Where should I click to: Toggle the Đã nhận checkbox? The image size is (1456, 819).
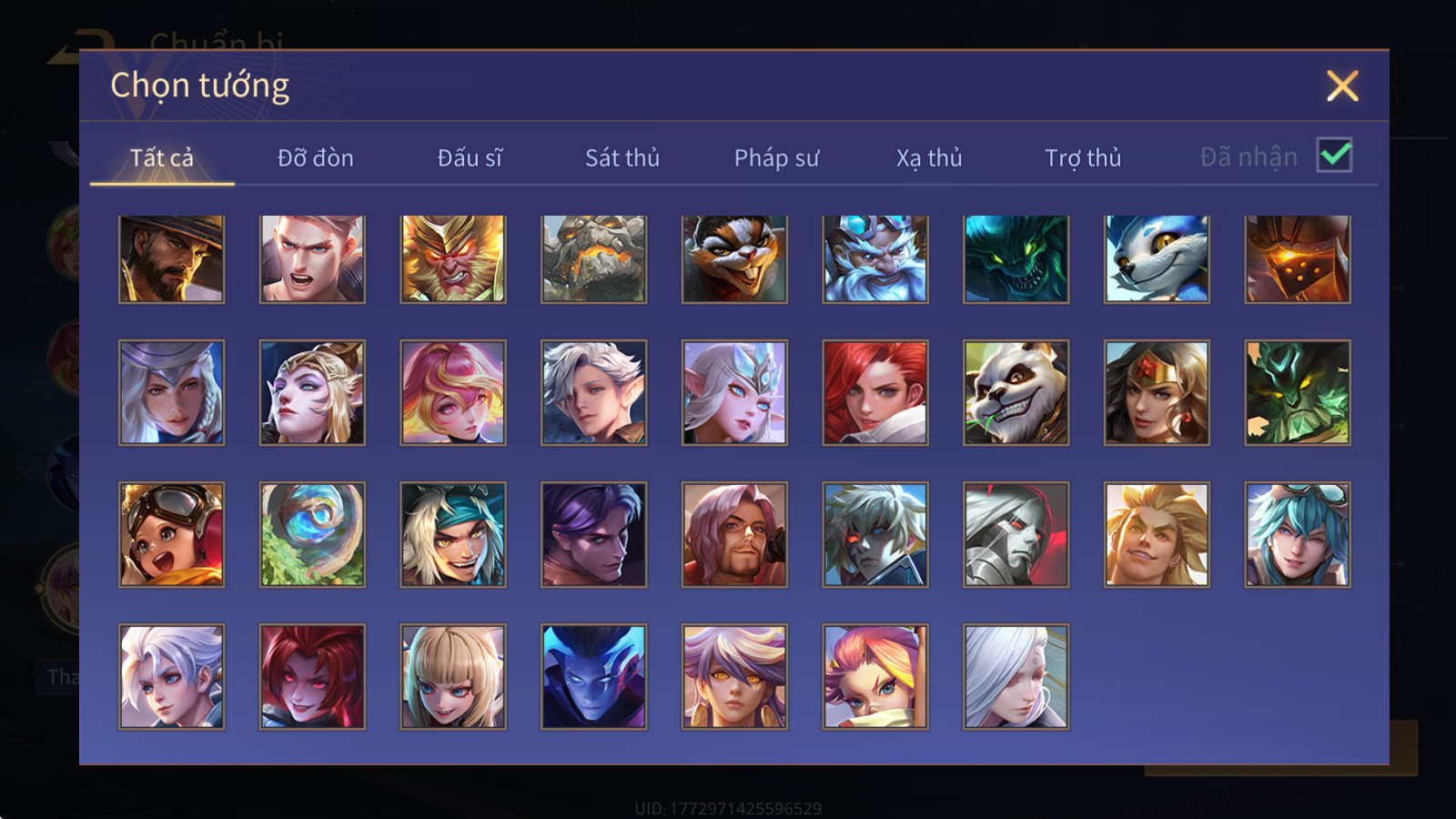(x=1334, y=156)
